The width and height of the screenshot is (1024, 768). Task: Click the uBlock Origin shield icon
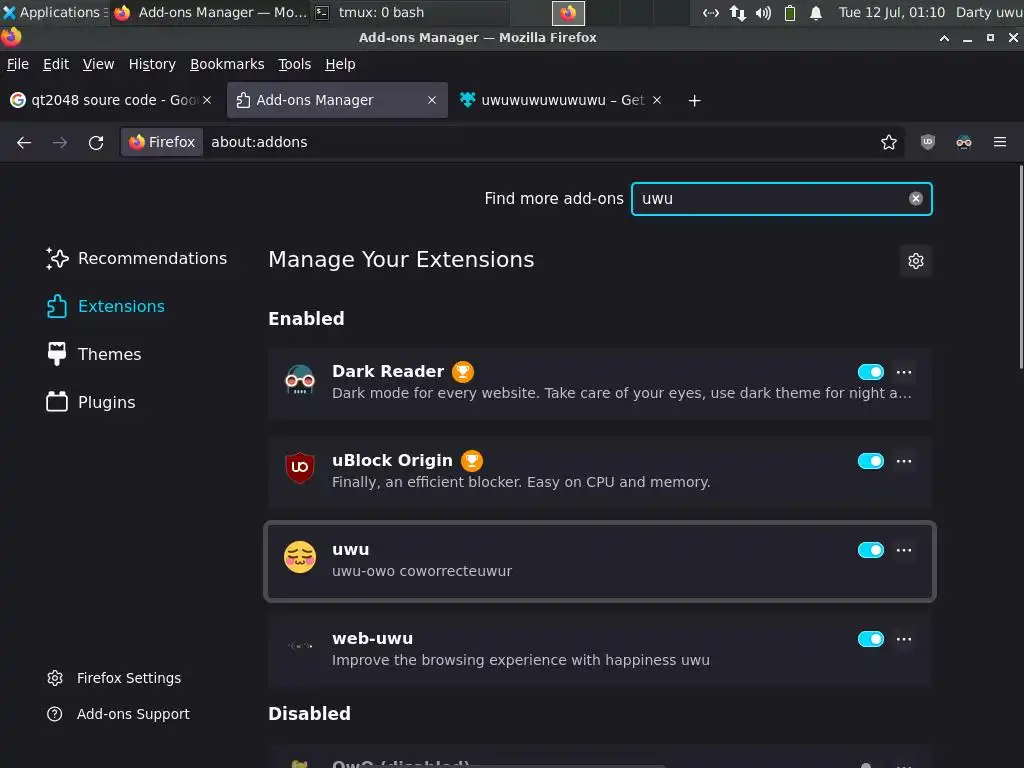coord(300,468)
